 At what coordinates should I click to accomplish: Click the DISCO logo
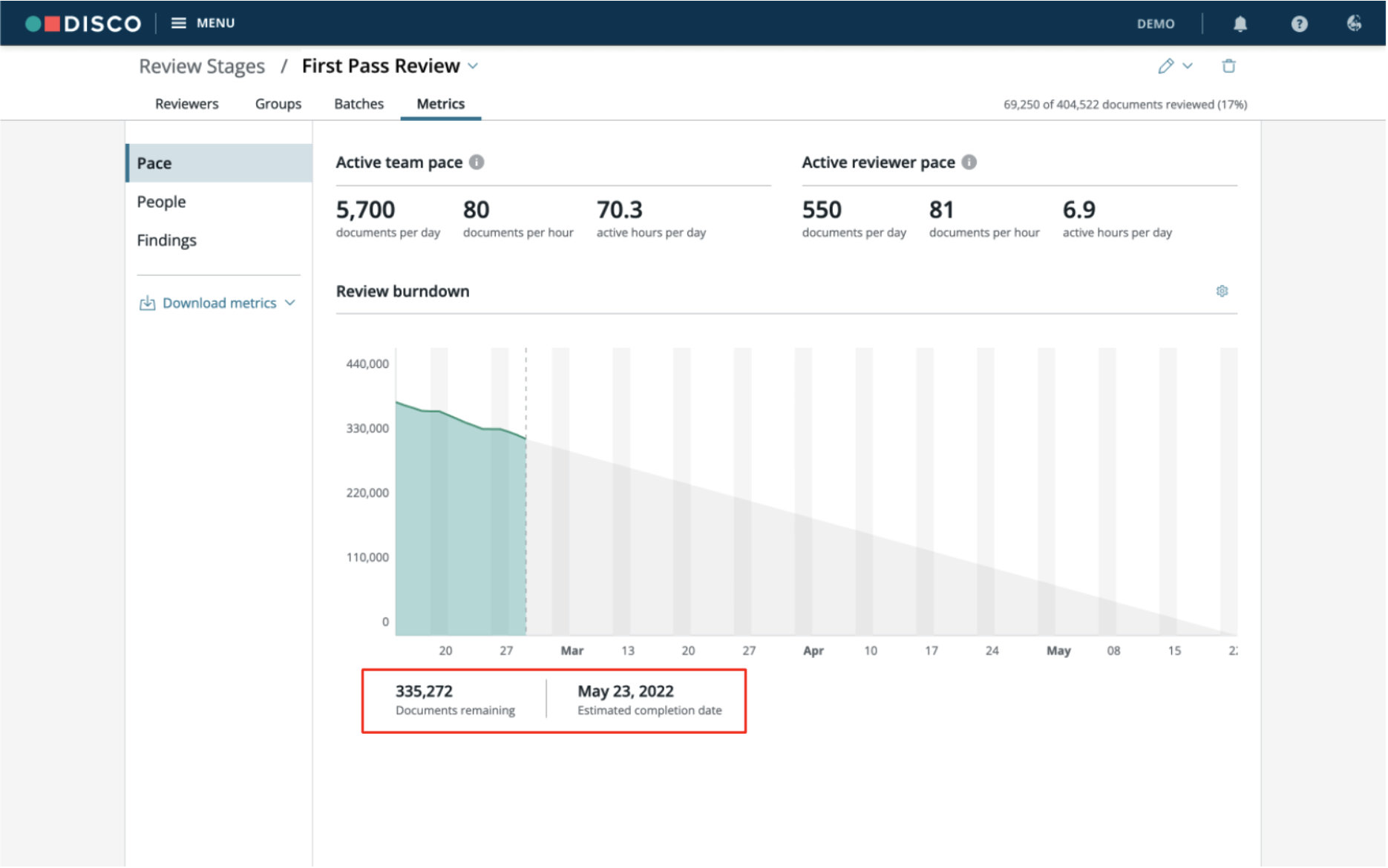[83, 24]
